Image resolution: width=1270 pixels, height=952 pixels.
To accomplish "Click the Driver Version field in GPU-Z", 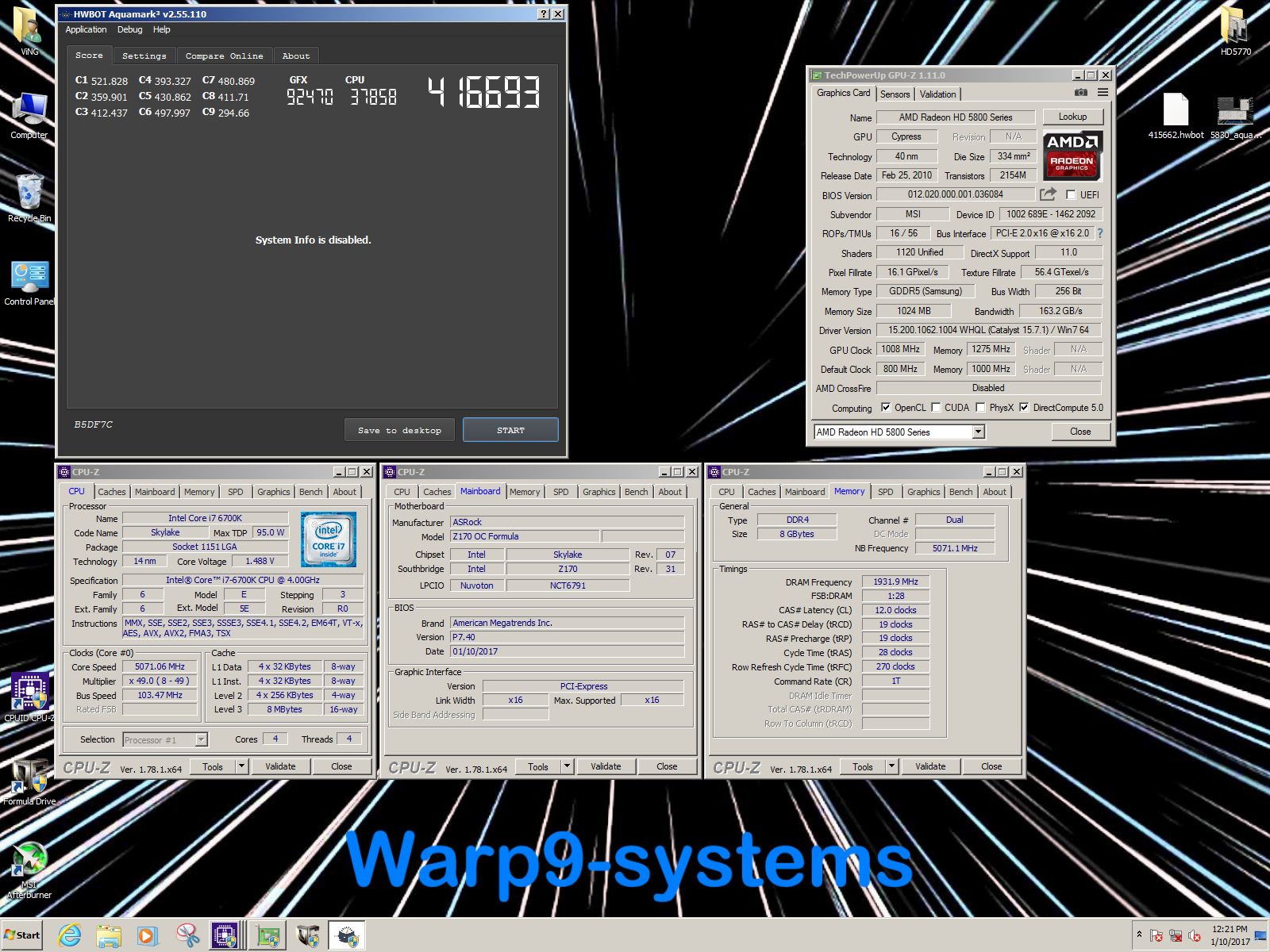I will pos(988,330).
